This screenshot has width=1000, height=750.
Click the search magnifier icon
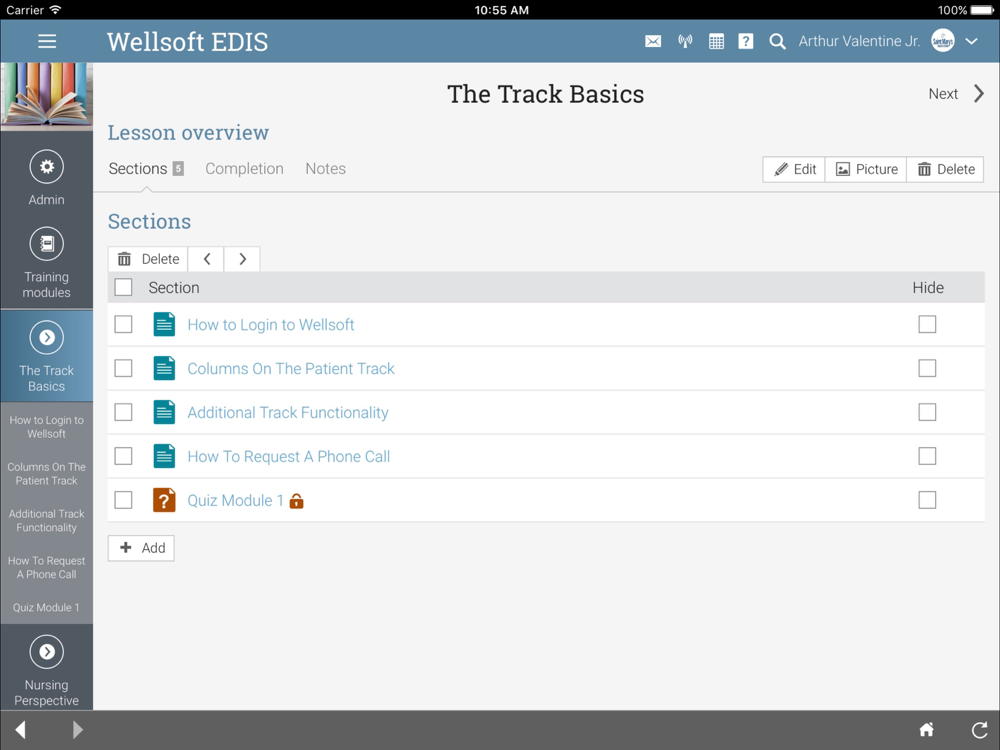coord(777,41)
